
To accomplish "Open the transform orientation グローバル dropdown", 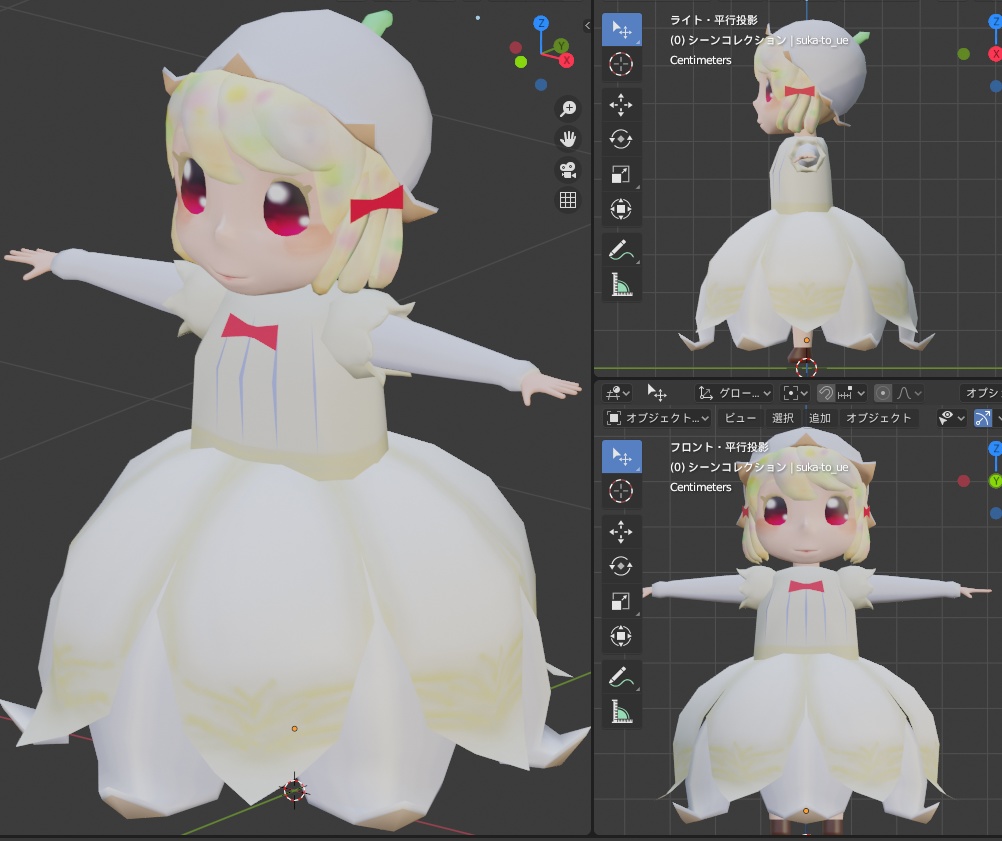I will coord(739,393).
